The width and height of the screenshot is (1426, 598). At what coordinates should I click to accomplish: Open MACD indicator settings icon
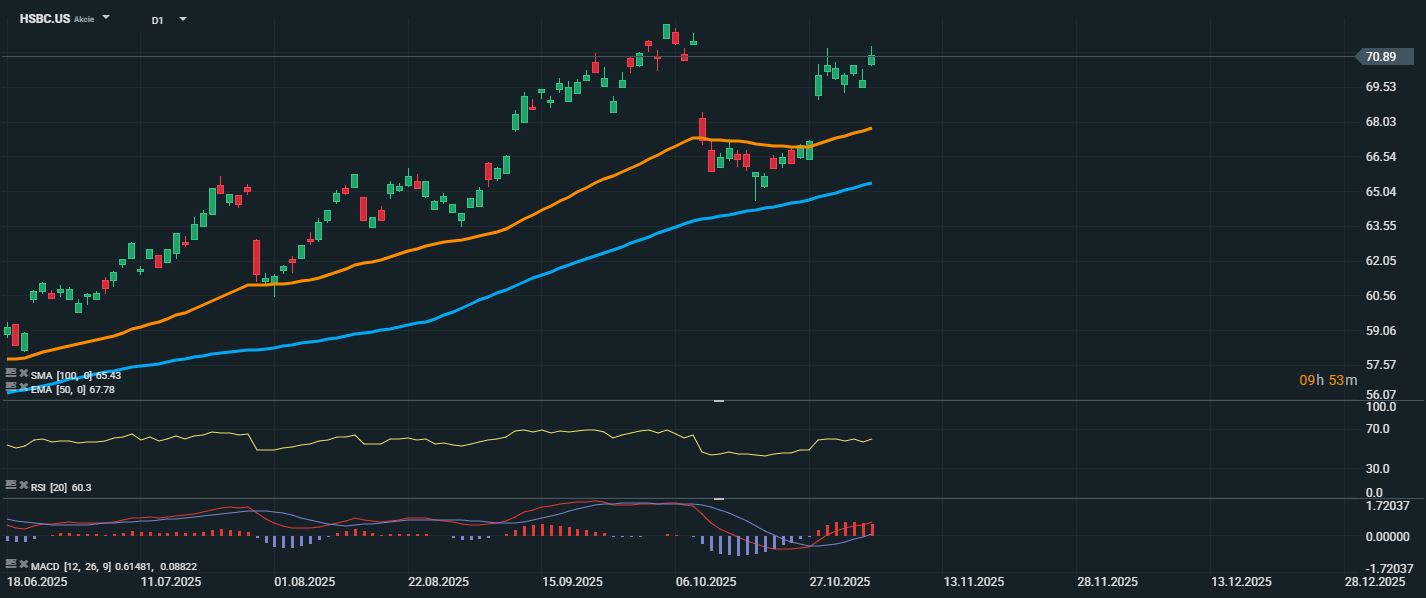11,564
